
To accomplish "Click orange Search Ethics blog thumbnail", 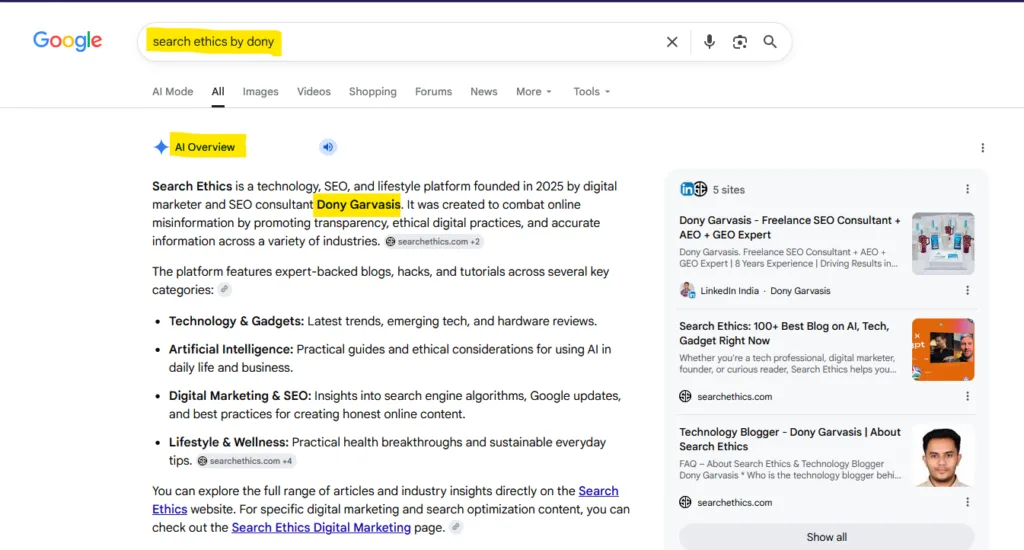I will (943, 349).
